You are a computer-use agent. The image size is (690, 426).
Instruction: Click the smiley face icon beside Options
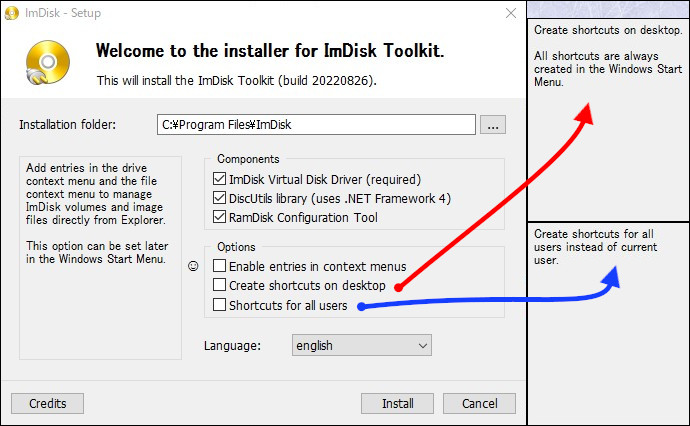193,266
